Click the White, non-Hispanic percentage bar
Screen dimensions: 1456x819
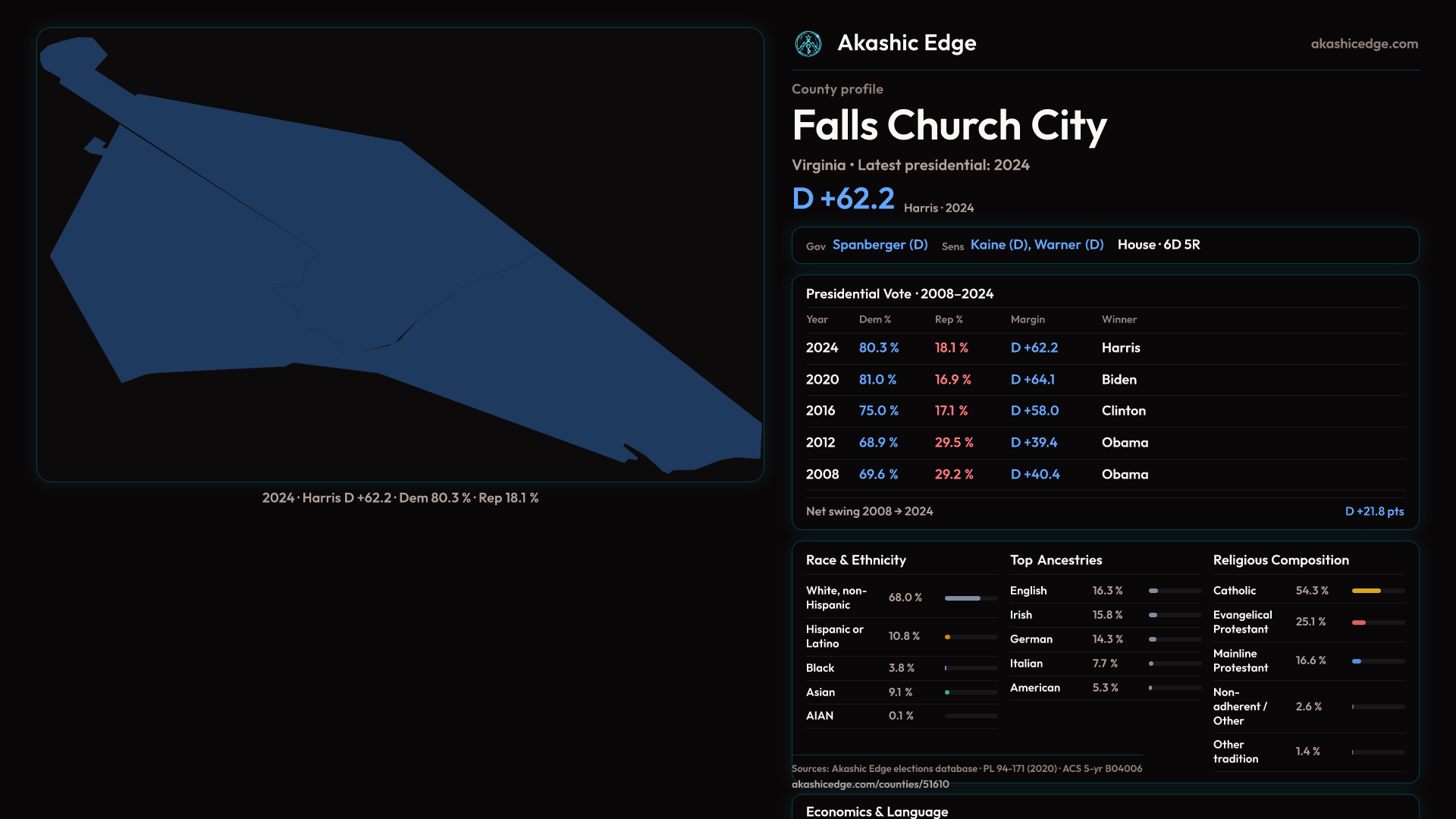[963, 598]
